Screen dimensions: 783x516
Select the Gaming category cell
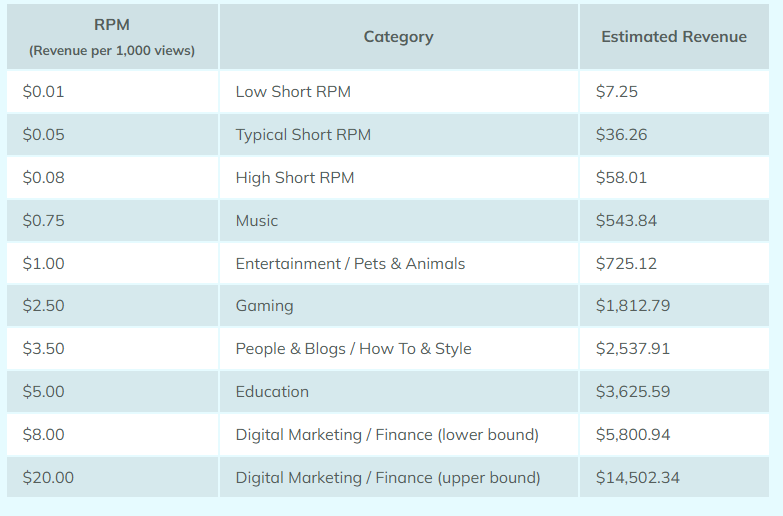coord(398,305)
